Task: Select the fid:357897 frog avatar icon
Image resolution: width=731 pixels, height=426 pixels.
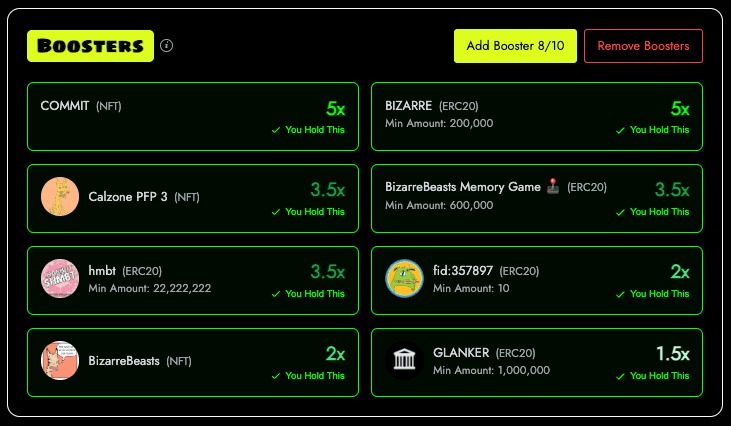Action: click(404, 279)
